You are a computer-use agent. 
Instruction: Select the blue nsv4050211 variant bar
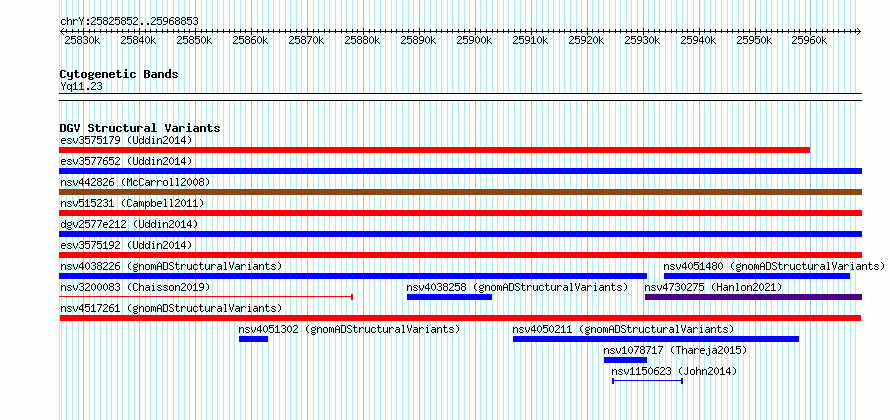point(656,339)
